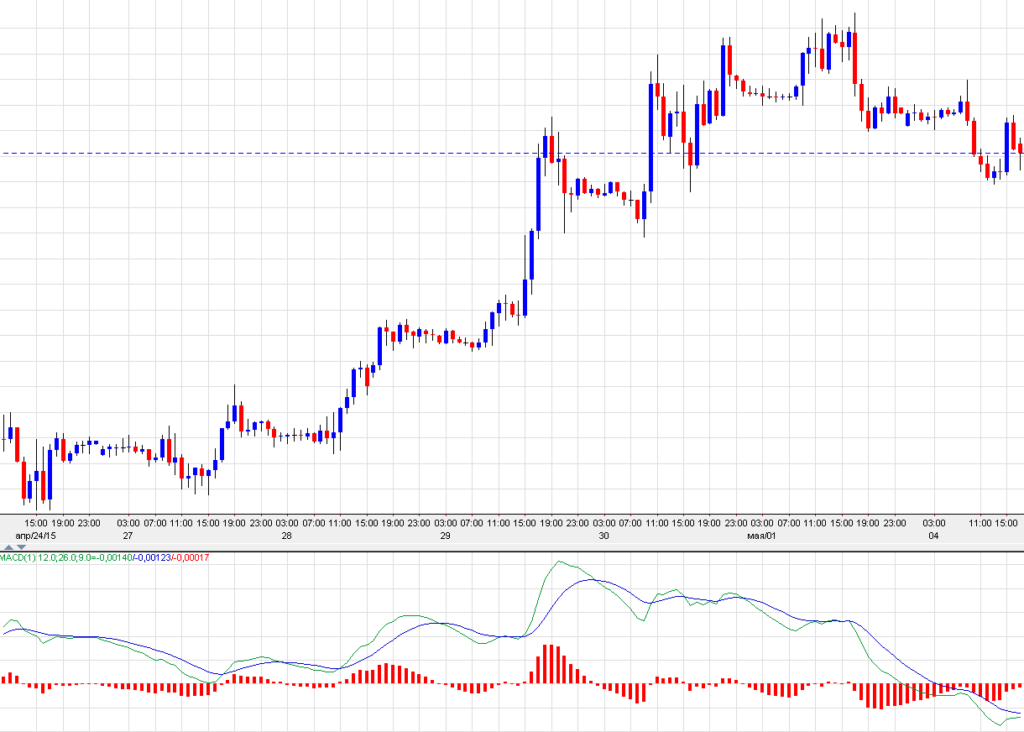
Task: Click the tallest positive MACD histogram bar
Action: (x=546, y=664)
